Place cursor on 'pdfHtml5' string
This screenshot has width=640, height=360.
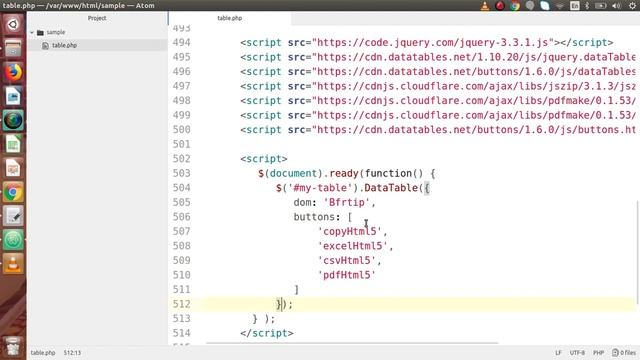click(x=347, y=275)
